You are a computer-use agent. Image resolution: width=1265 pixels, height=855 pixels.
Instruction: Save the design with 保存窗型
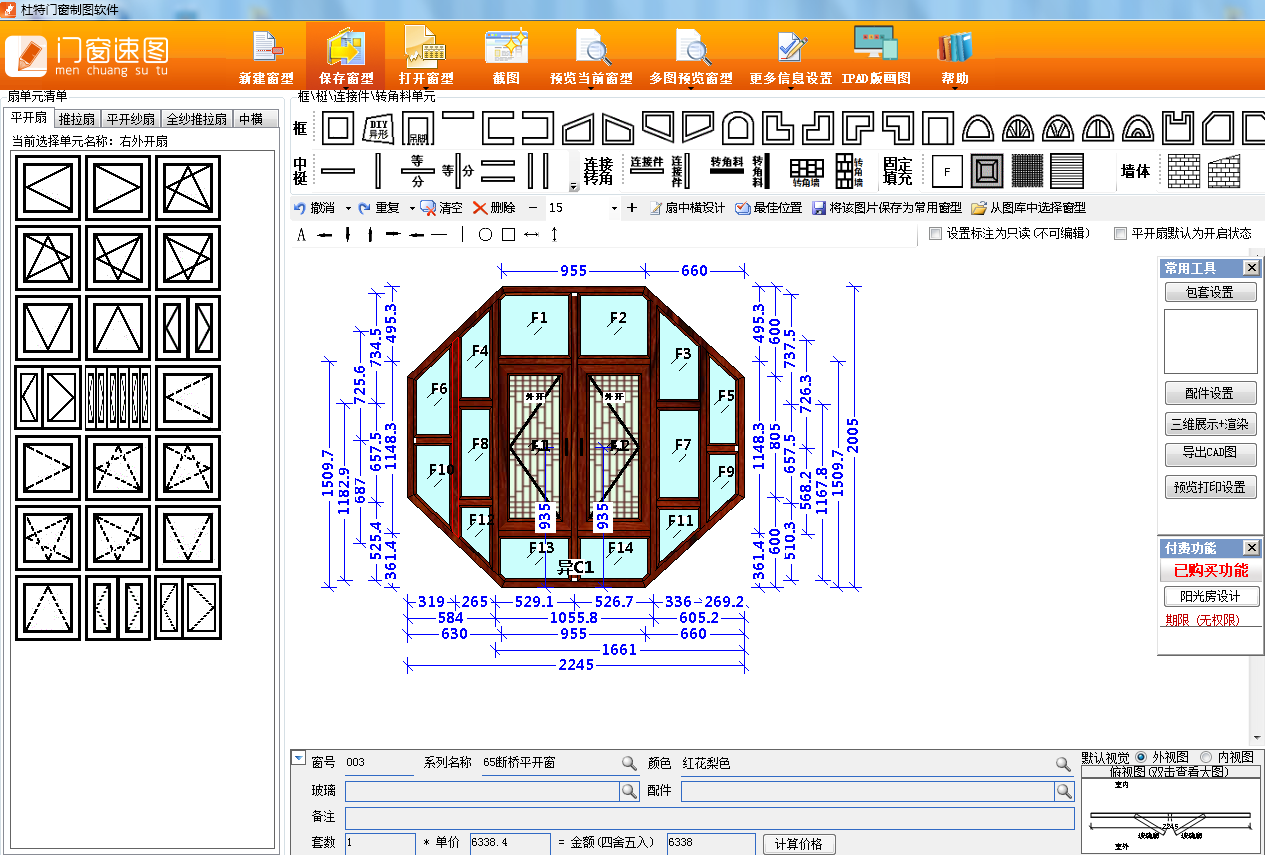click(x=346, y=57)
